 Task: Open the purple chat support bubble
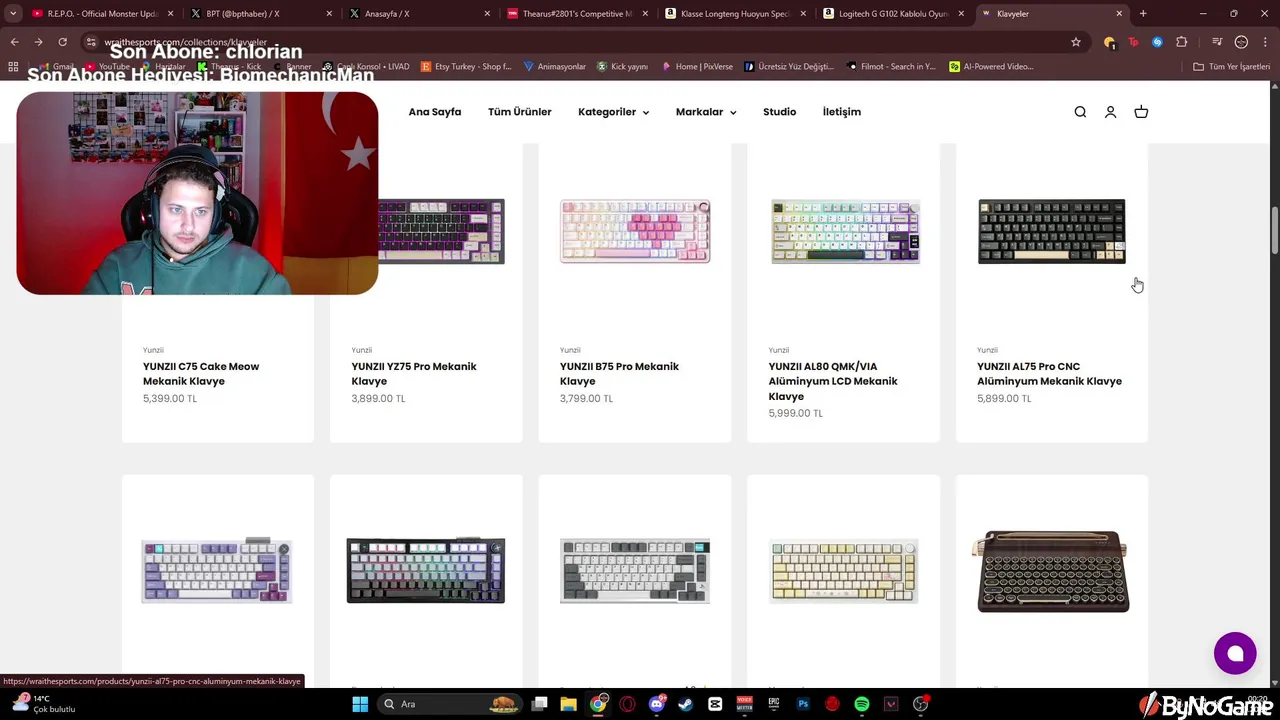click(1235, 653)
